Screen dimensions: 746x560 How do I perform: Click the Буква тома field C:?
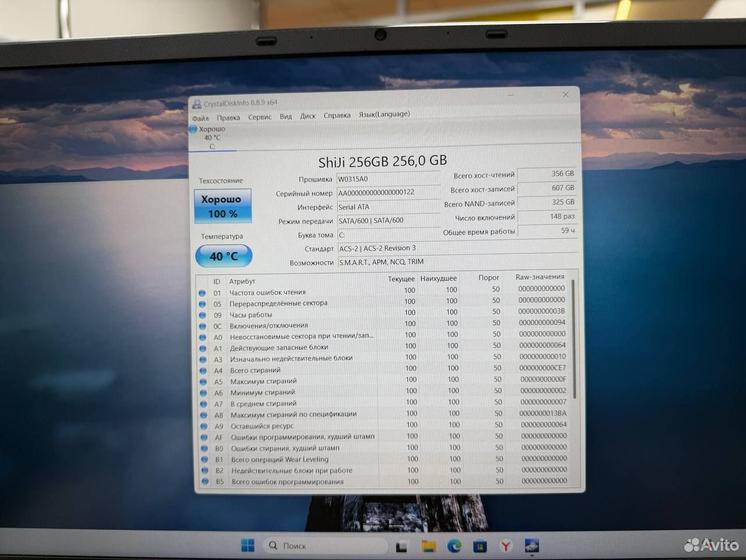[388, 235]
